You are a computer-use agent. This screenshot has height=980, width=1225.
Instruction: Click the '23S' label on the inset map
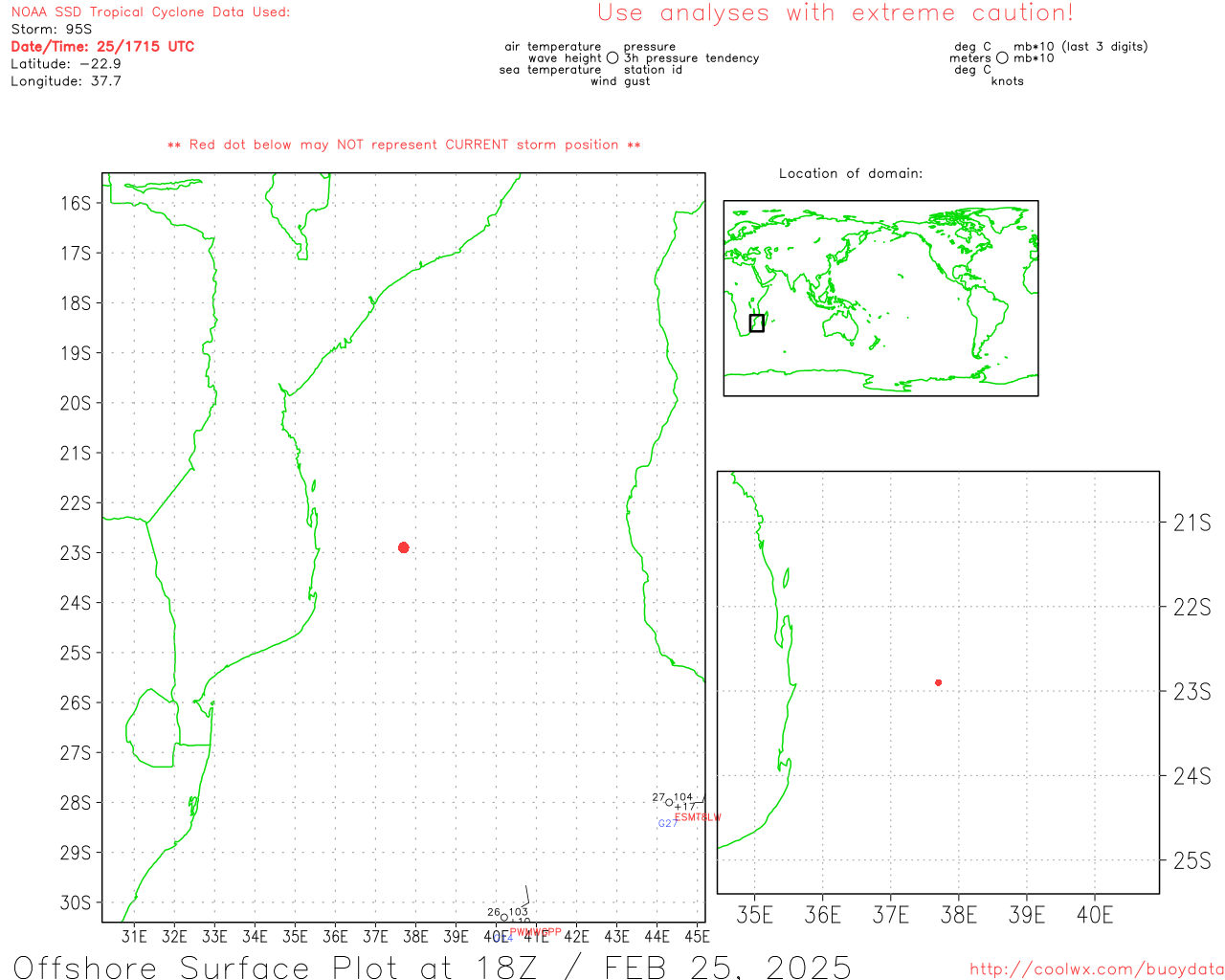click(x=1192, y=692)
